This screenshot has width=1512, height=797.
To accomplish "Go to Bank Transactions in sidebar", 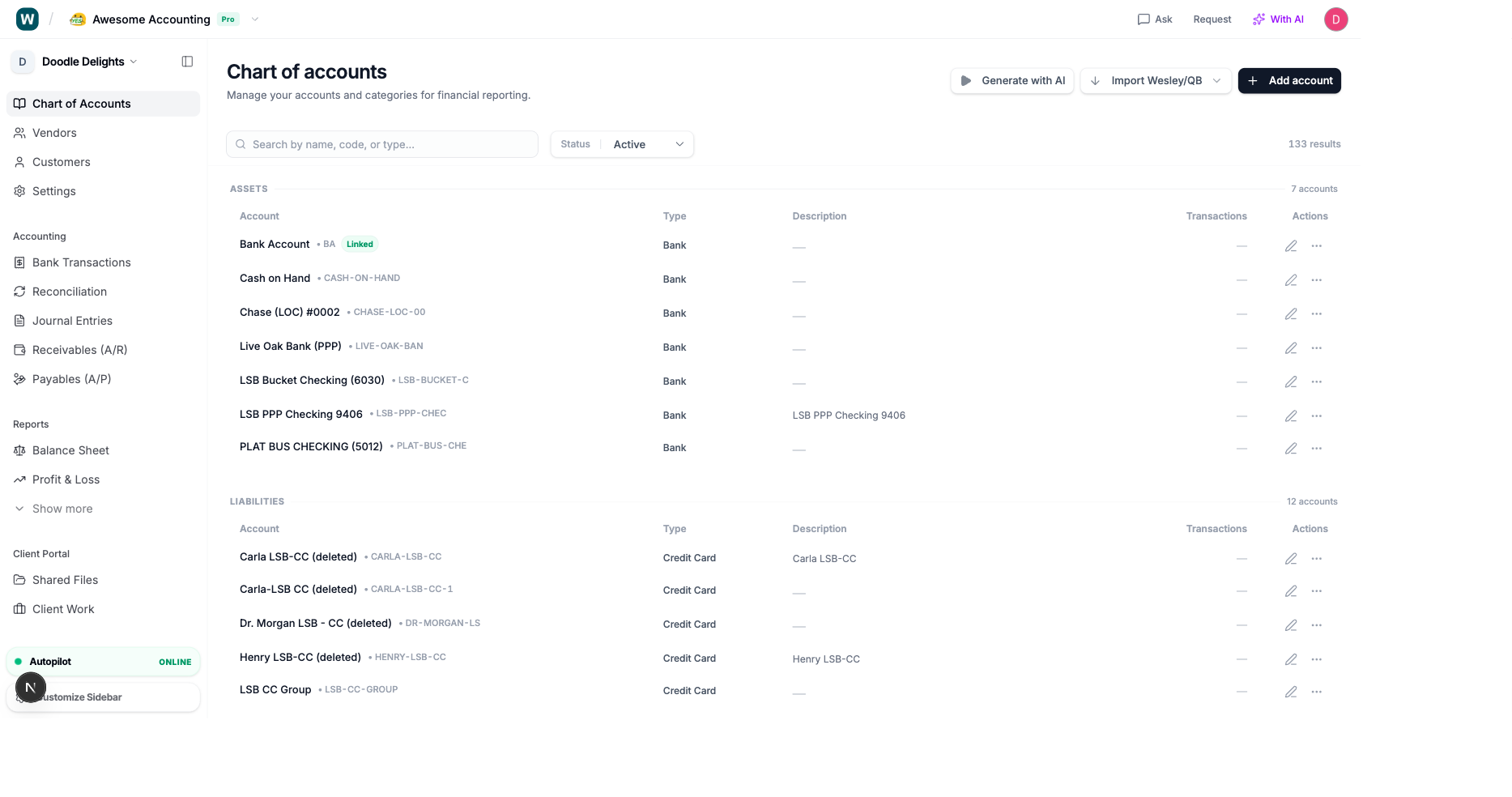I will pos(81,262).
